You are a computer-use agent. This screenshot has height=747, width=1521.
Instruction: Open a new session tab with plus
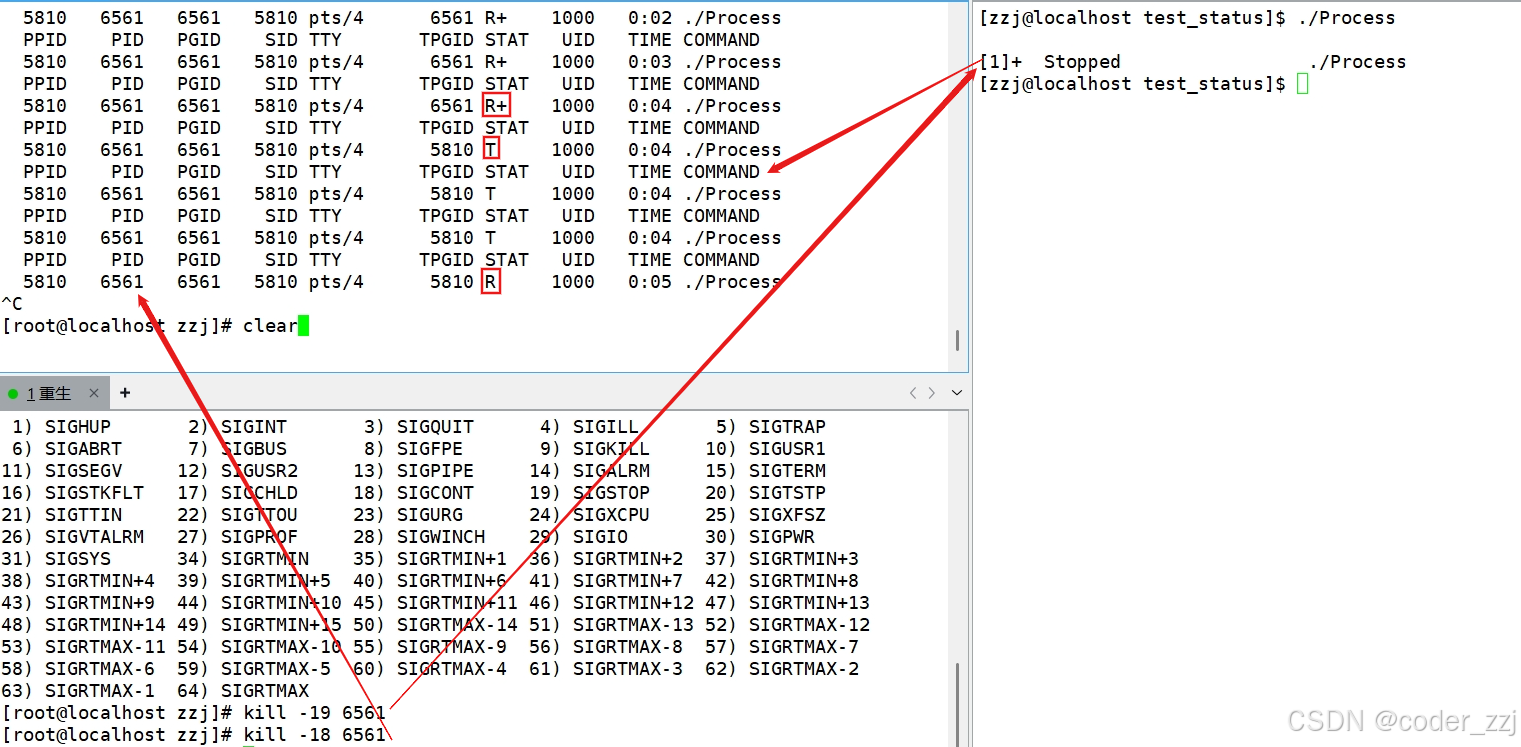[125, 393]
